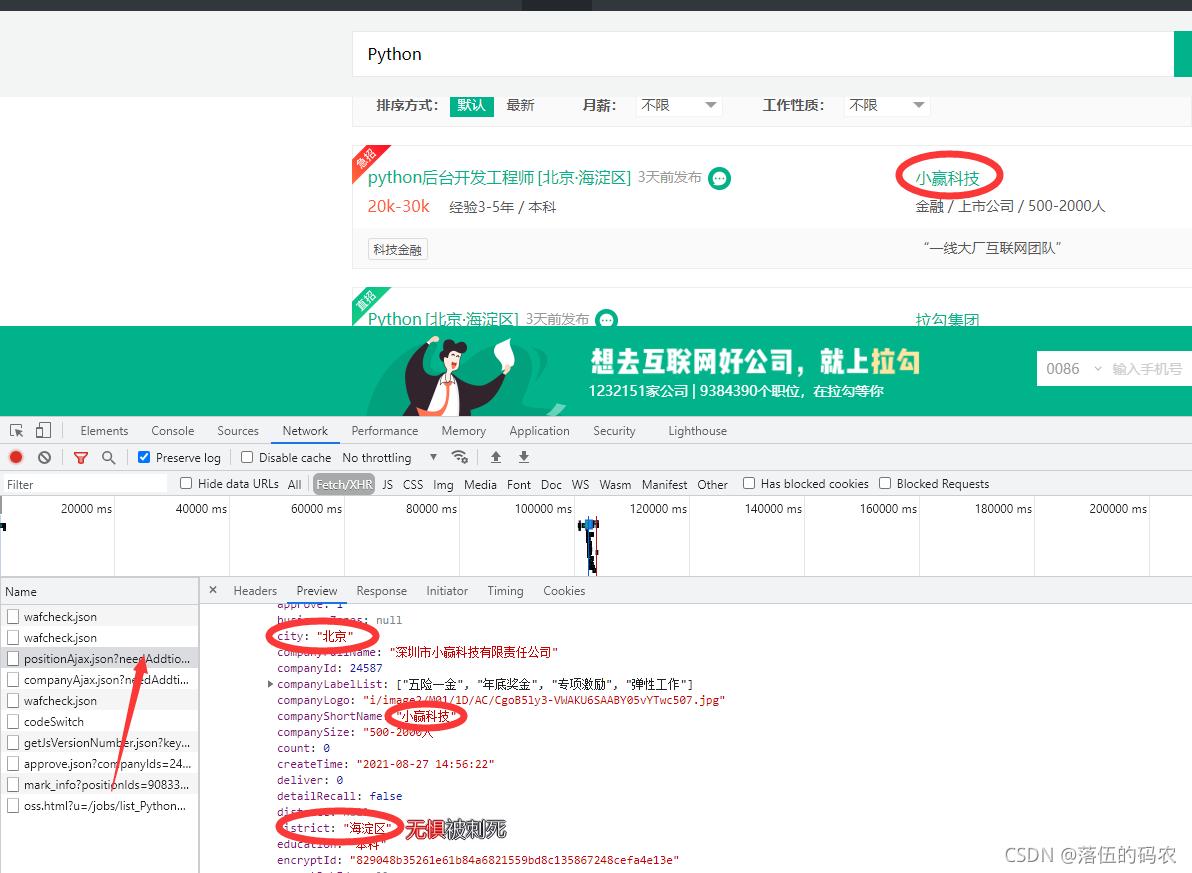Select the 最新 sort option

(x=520, y=105)
